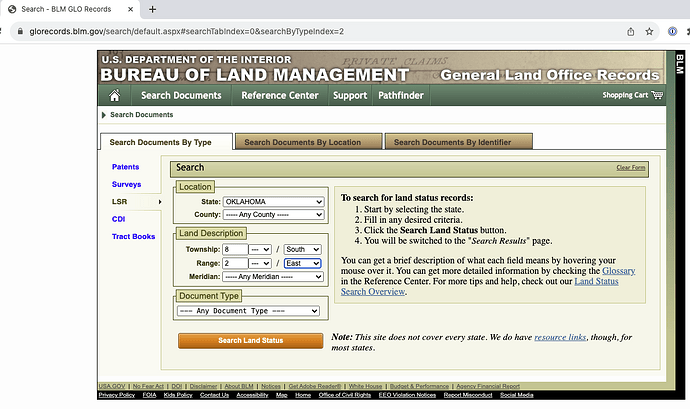Open the Report Misconduct footer link
This screenshot has width=690, height=409.
point(468,395)
